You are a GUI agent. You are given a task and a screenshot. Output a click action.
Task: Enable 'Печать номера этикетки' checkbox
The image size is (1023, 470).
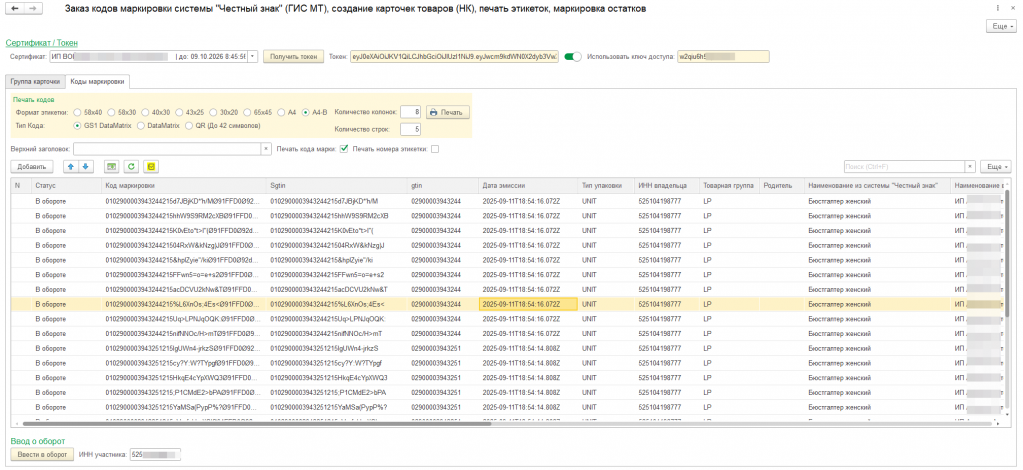pos(435,149)
